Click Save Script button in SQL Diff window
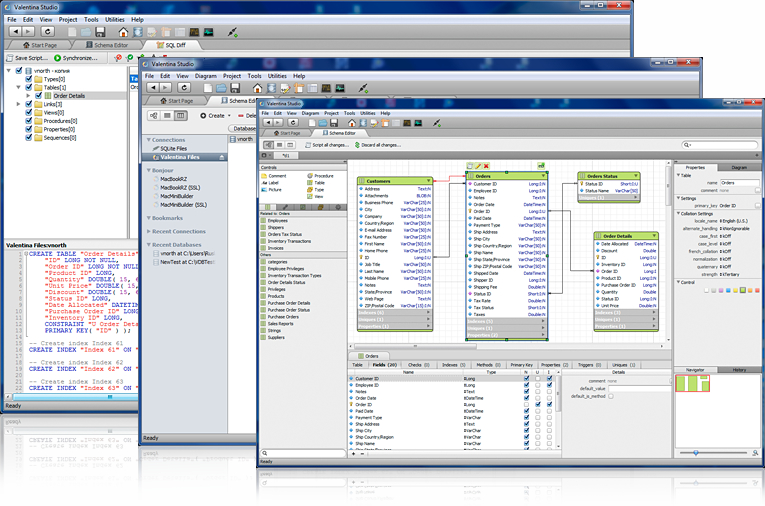This screenshot has width=765, height=506. click(x=27, y=58)
